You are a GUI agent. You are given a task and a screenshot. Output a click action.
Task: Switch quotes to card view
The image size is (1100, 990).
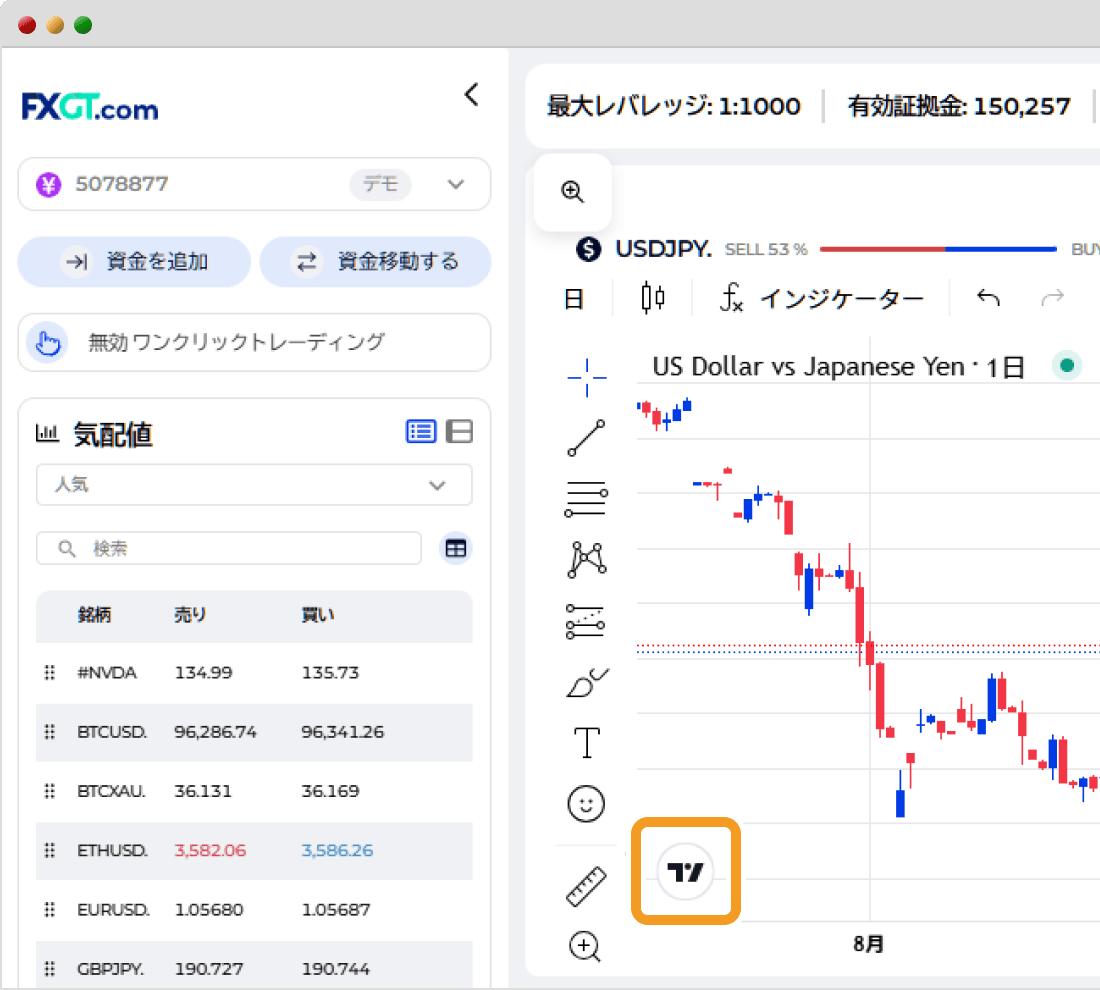tap(460, 431)
